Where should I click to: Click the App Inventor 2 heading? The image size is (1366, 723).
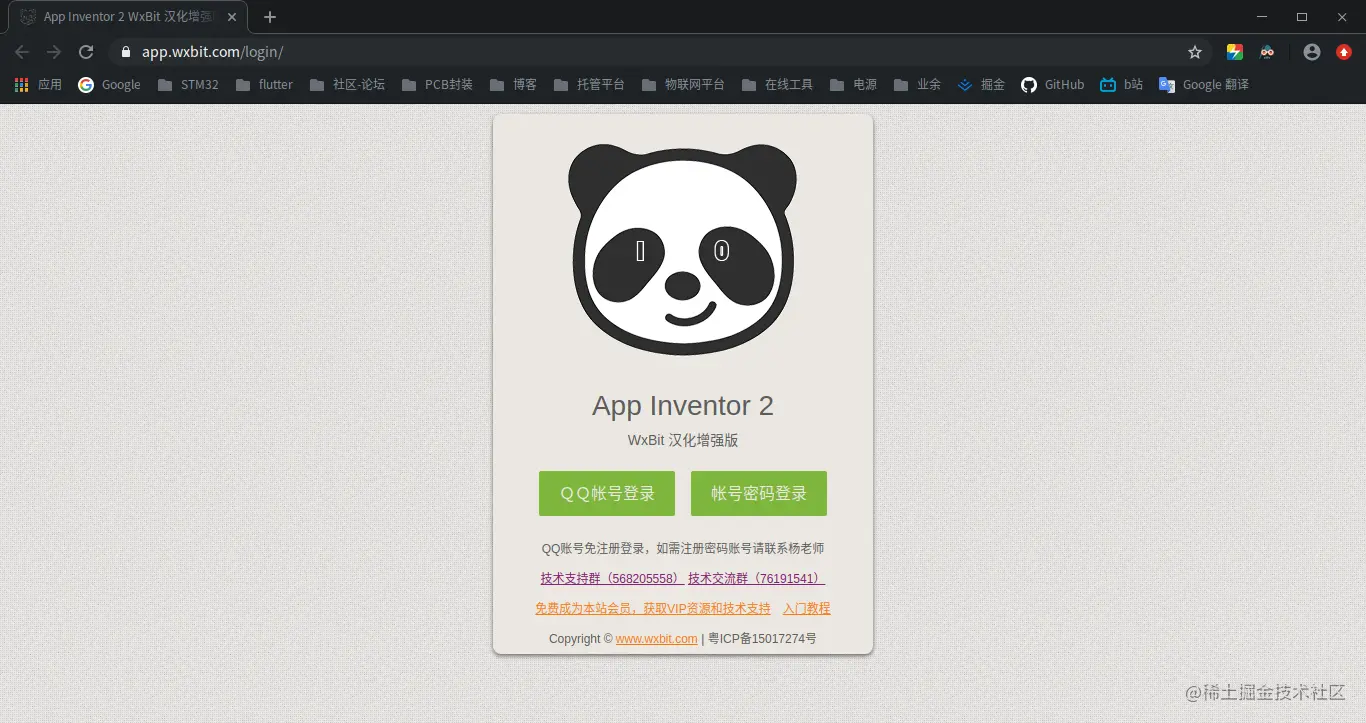[683, 406]
